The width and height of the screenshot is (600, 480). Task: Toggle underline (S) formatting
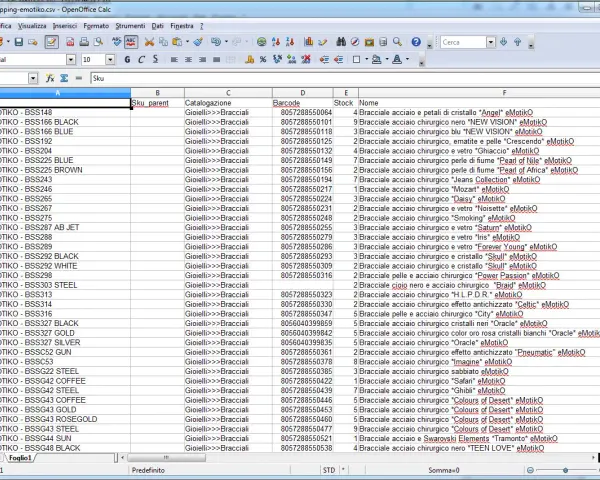tap(155, 59)
